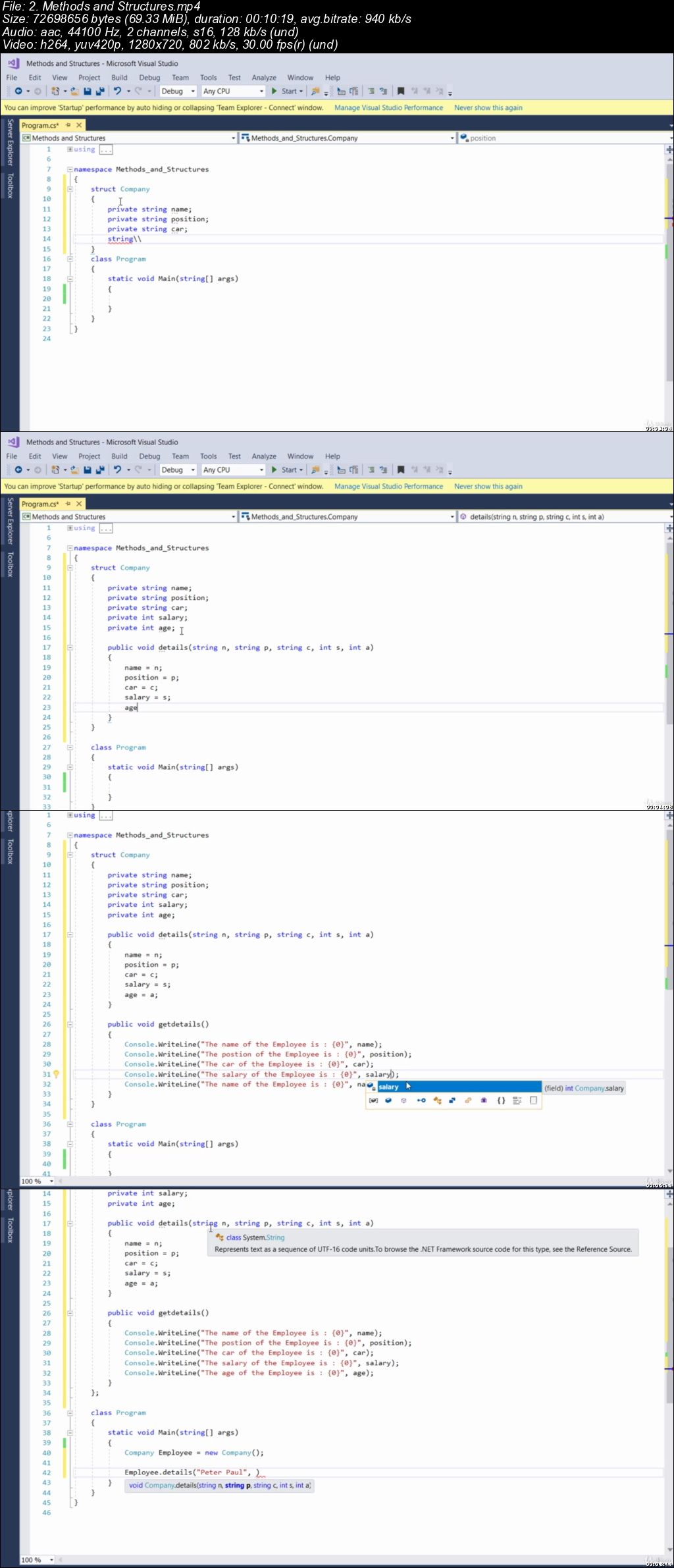Collapse 'class Program' outline in fourth frame
Screen dimensions: 674x1568
click(x=70, y=1413)
